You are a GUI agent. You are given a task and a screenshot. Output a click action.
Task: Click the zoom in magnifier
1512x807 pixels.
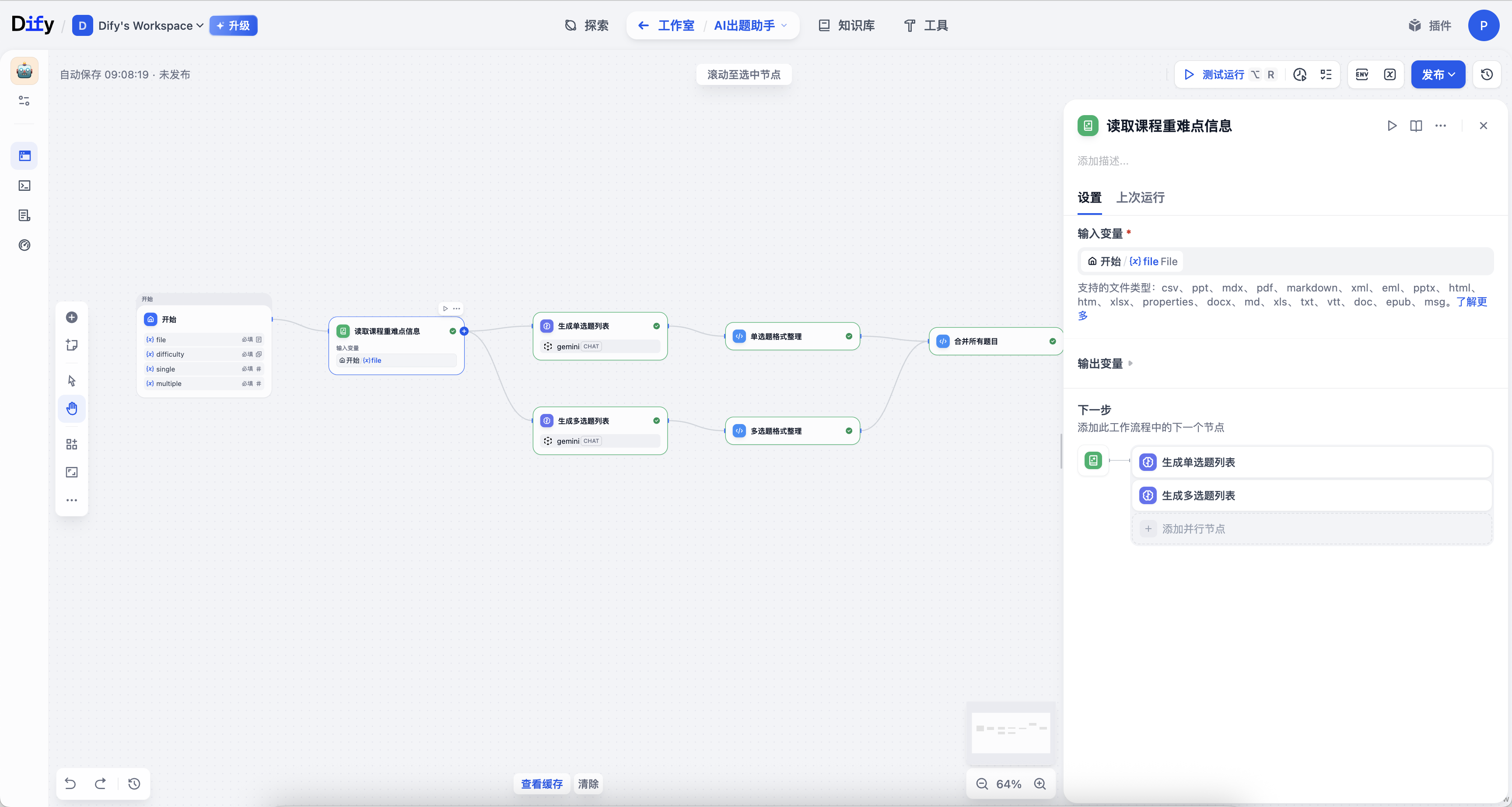click(1040, 783)
